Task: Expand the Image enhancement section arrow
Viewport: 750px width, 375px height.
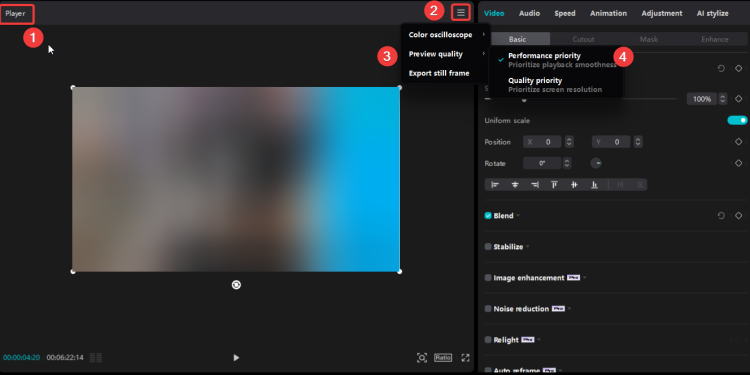Action: pos(585,278)
